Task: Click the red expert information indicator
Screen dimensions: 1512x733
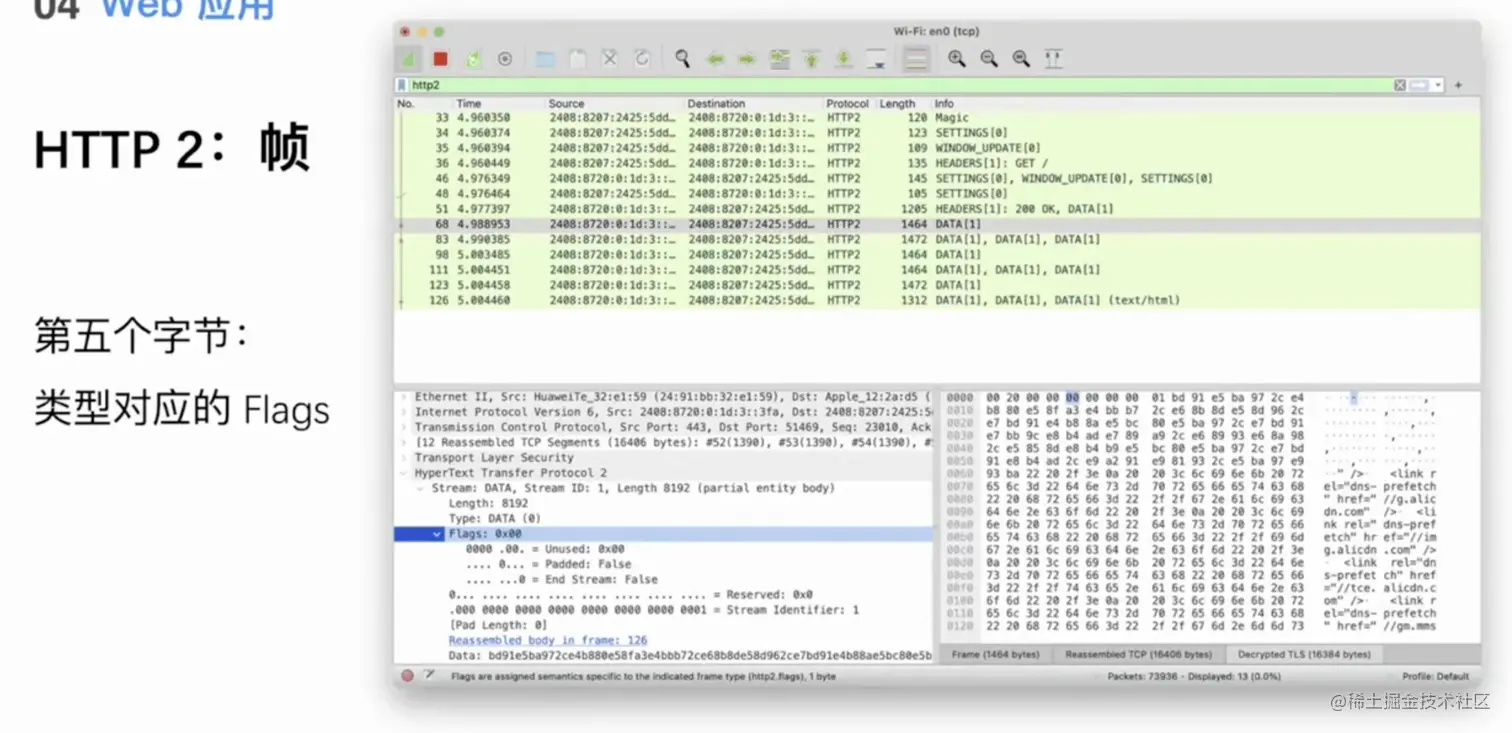Action: tap(408, 676)
